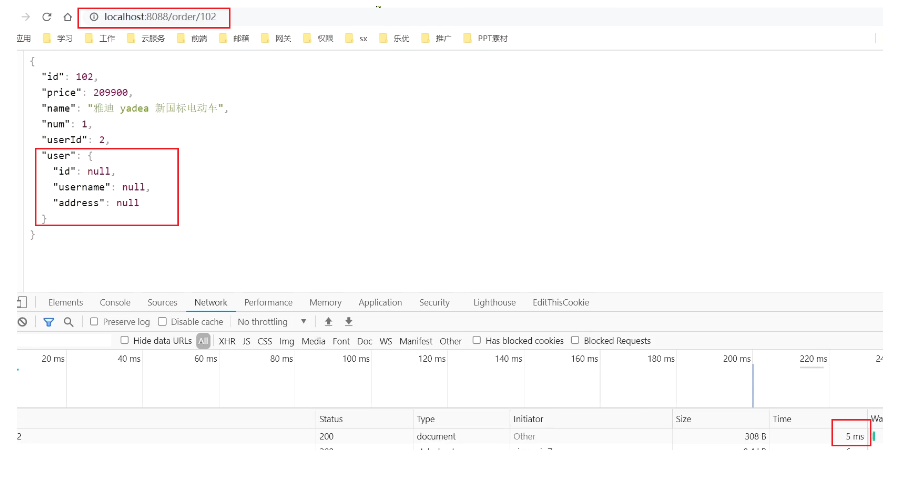This screenshot has width=906, height=480.
Task: Click the site info icon in address bar
Action: pyautogui.click(x=94, y=17)
